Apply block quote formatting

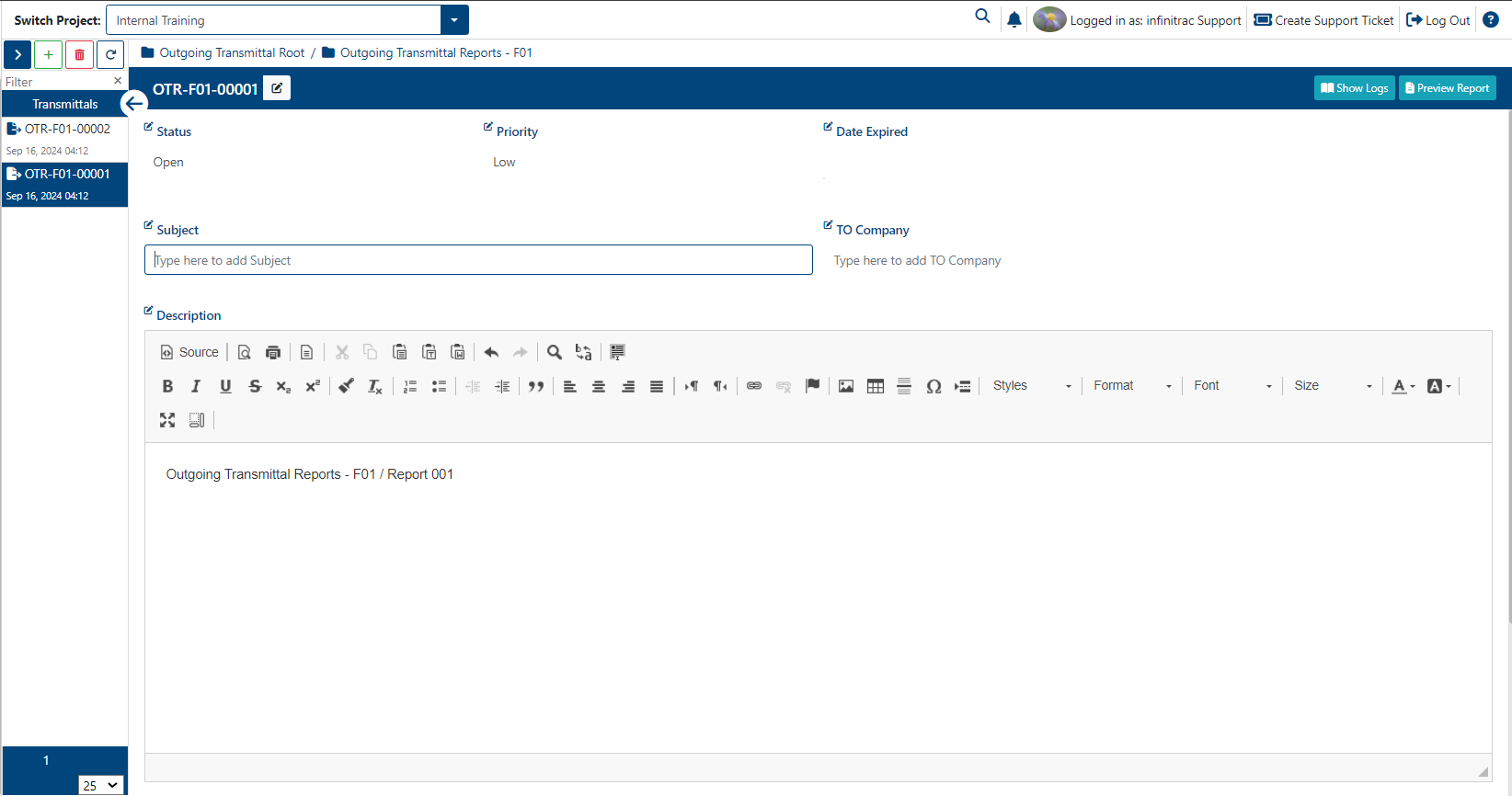click(x=536, y=386)
